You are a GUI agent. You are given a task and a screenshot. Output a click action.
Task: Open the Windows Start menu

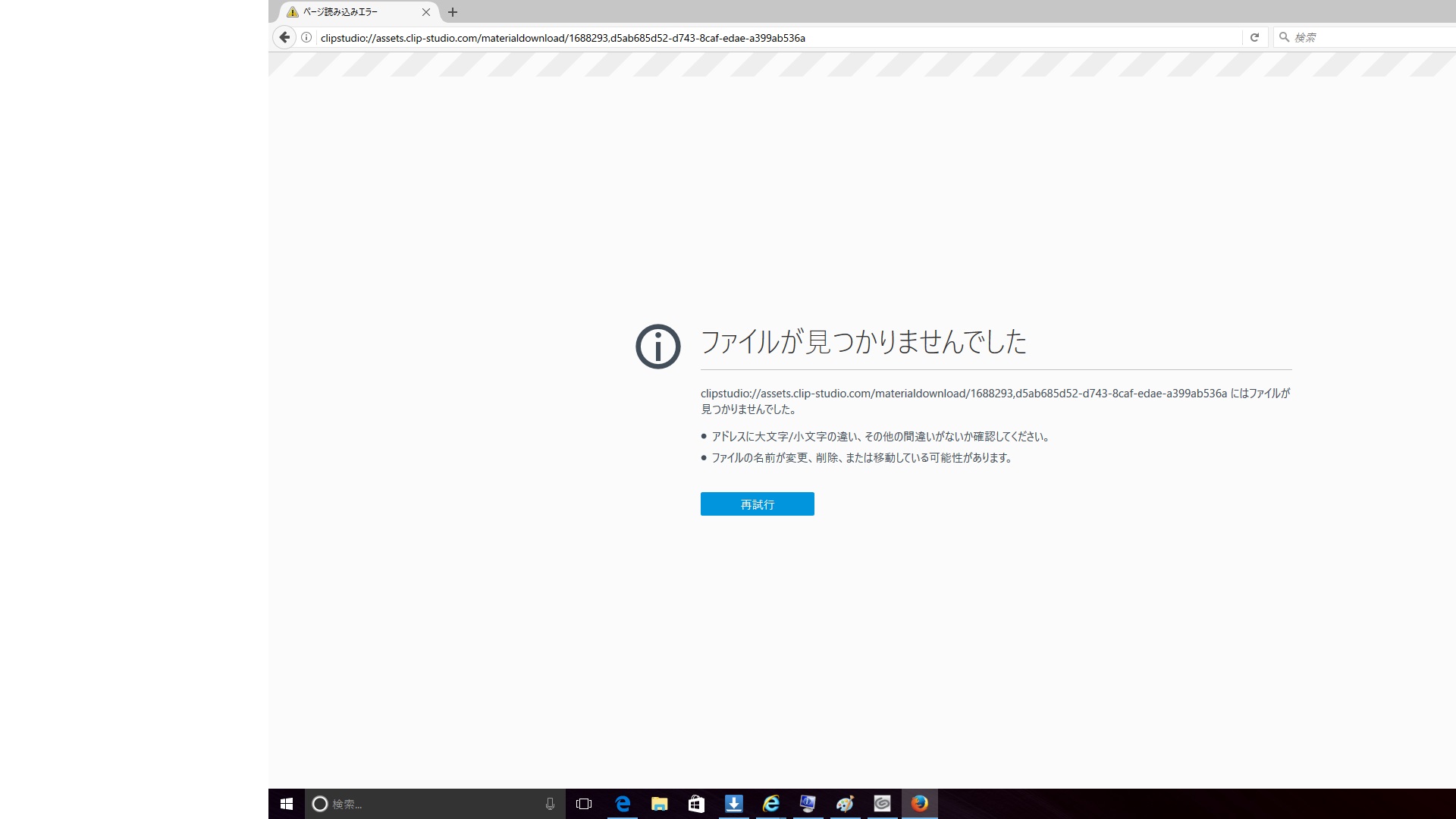point(287,804)
